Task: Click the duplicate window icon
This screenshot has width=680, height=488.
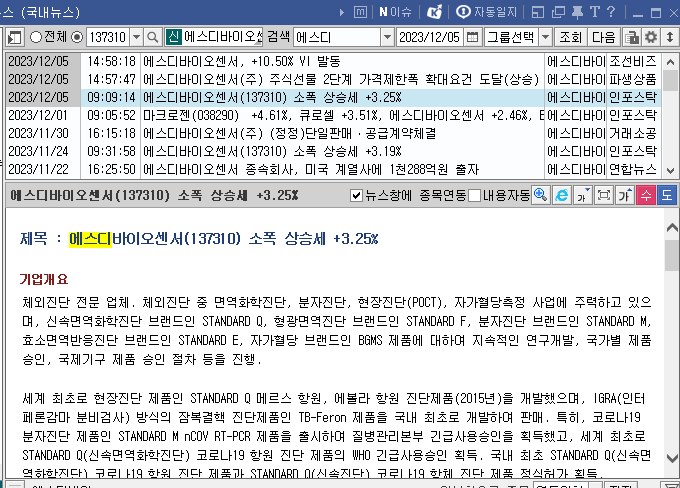Action: (558, 12)
